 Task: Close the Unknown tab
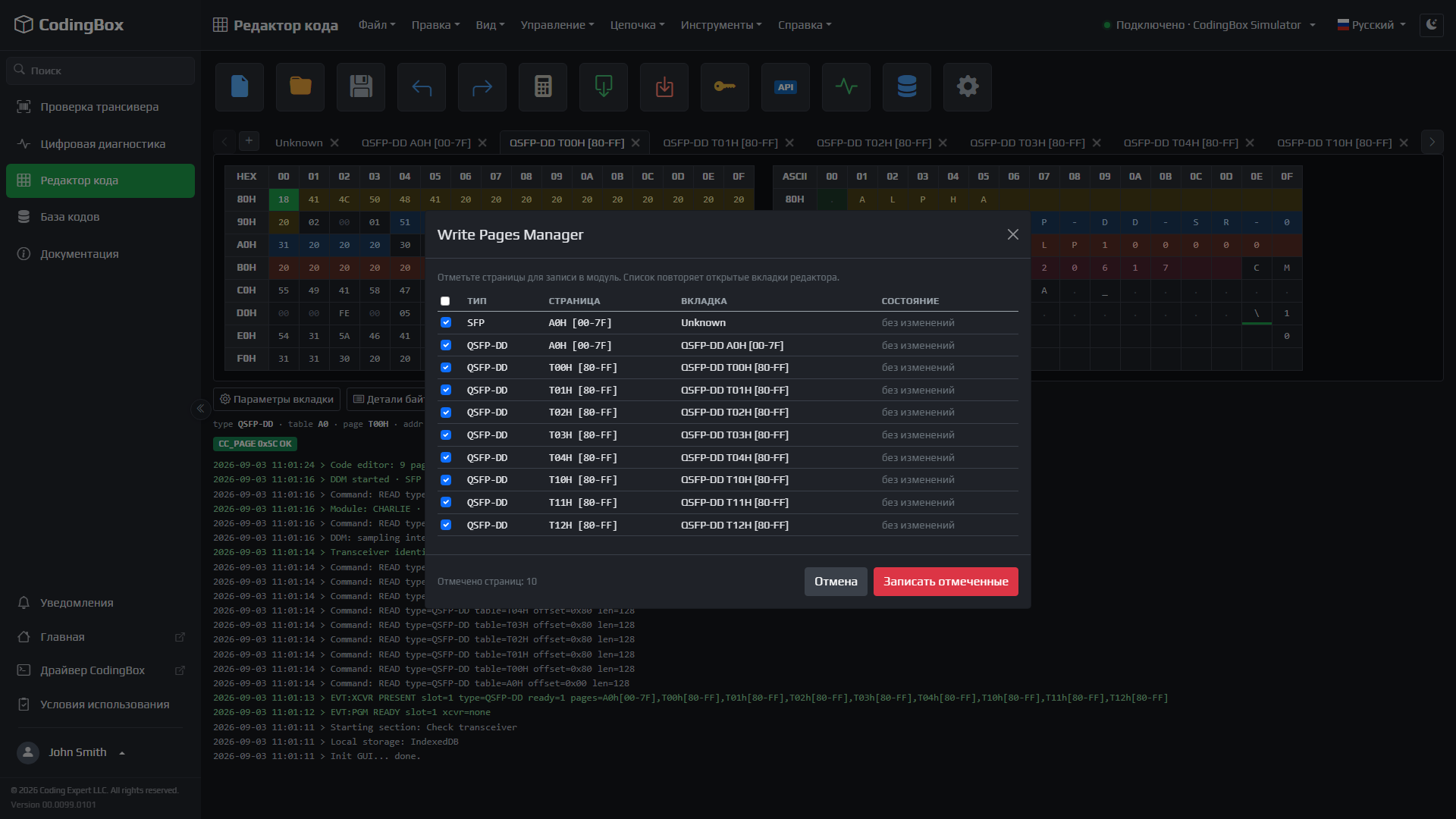pyautogui.click(x=334, y=143)
